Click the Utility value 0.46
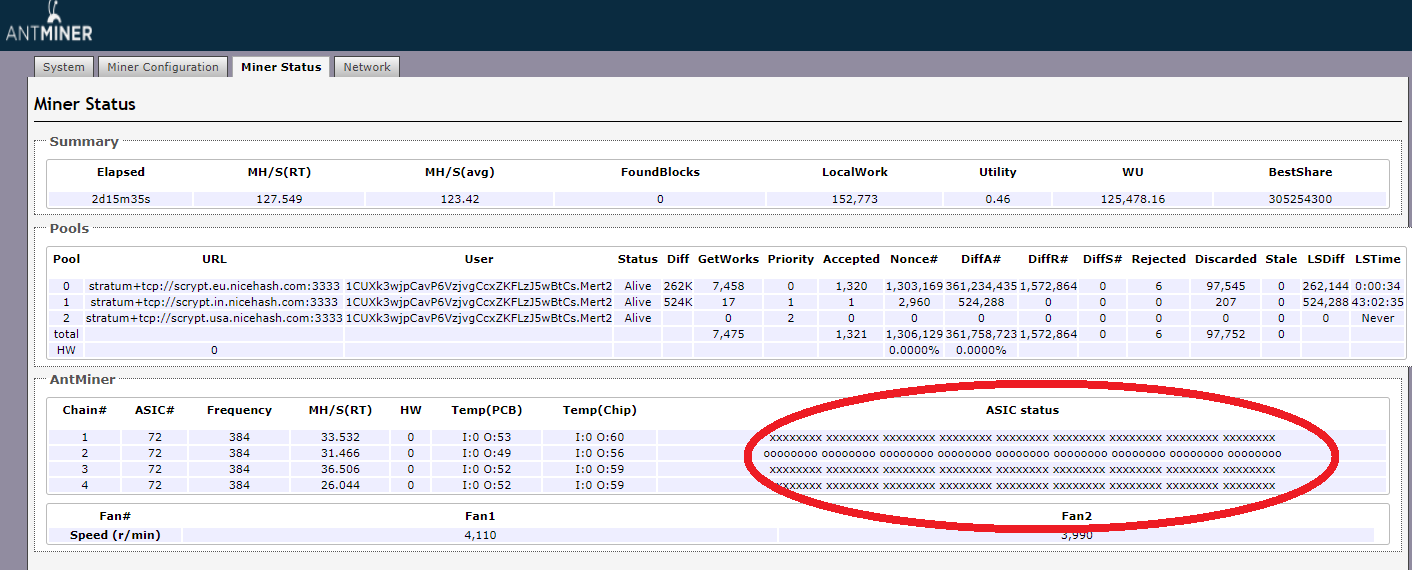Screen dimensions: 1412x584 [x=997, y=199]
